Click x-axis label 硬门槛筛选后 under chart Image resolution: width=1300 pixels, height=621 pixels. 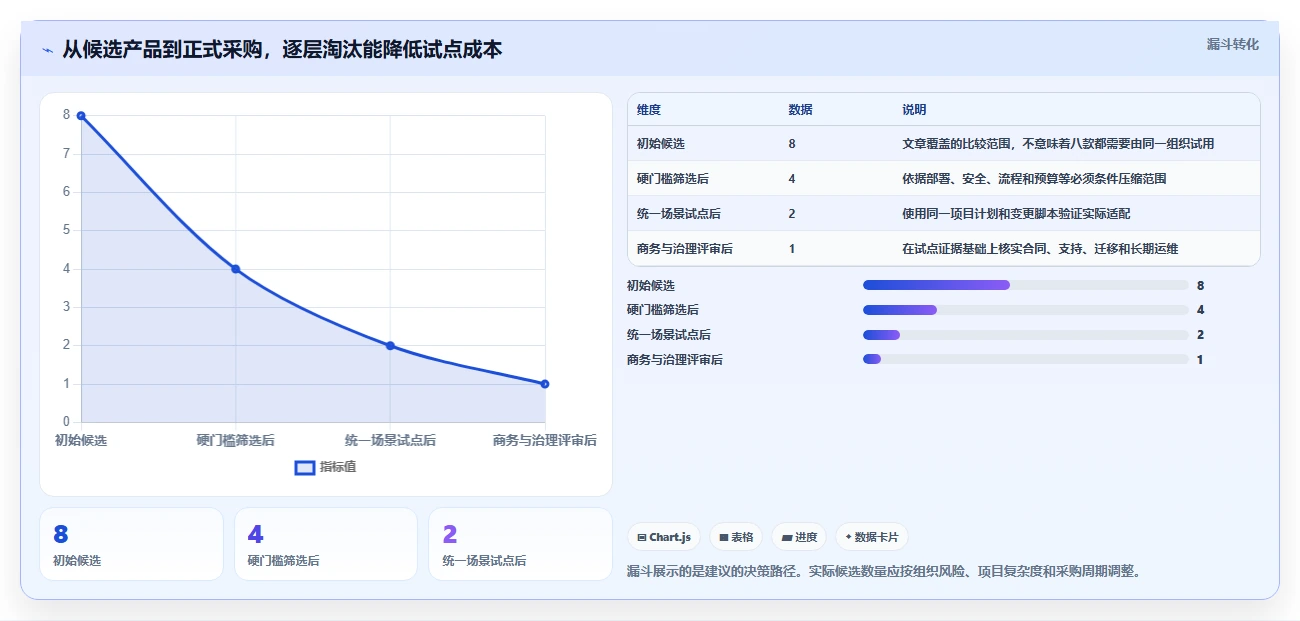(x=236, y=440)
